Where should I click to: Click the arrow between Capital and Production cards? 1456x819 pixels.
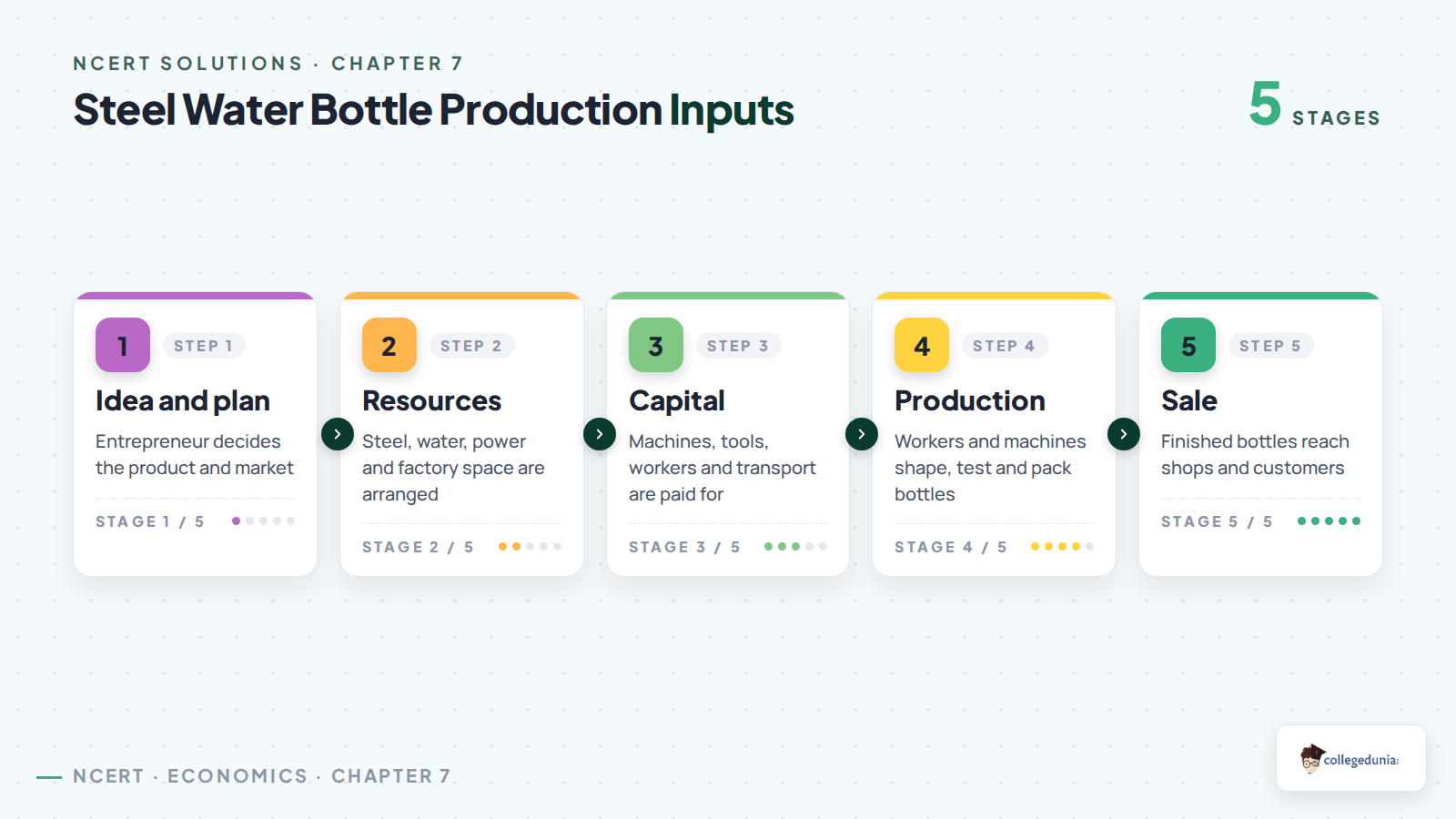pyautogui.click(x=862, y=434)
